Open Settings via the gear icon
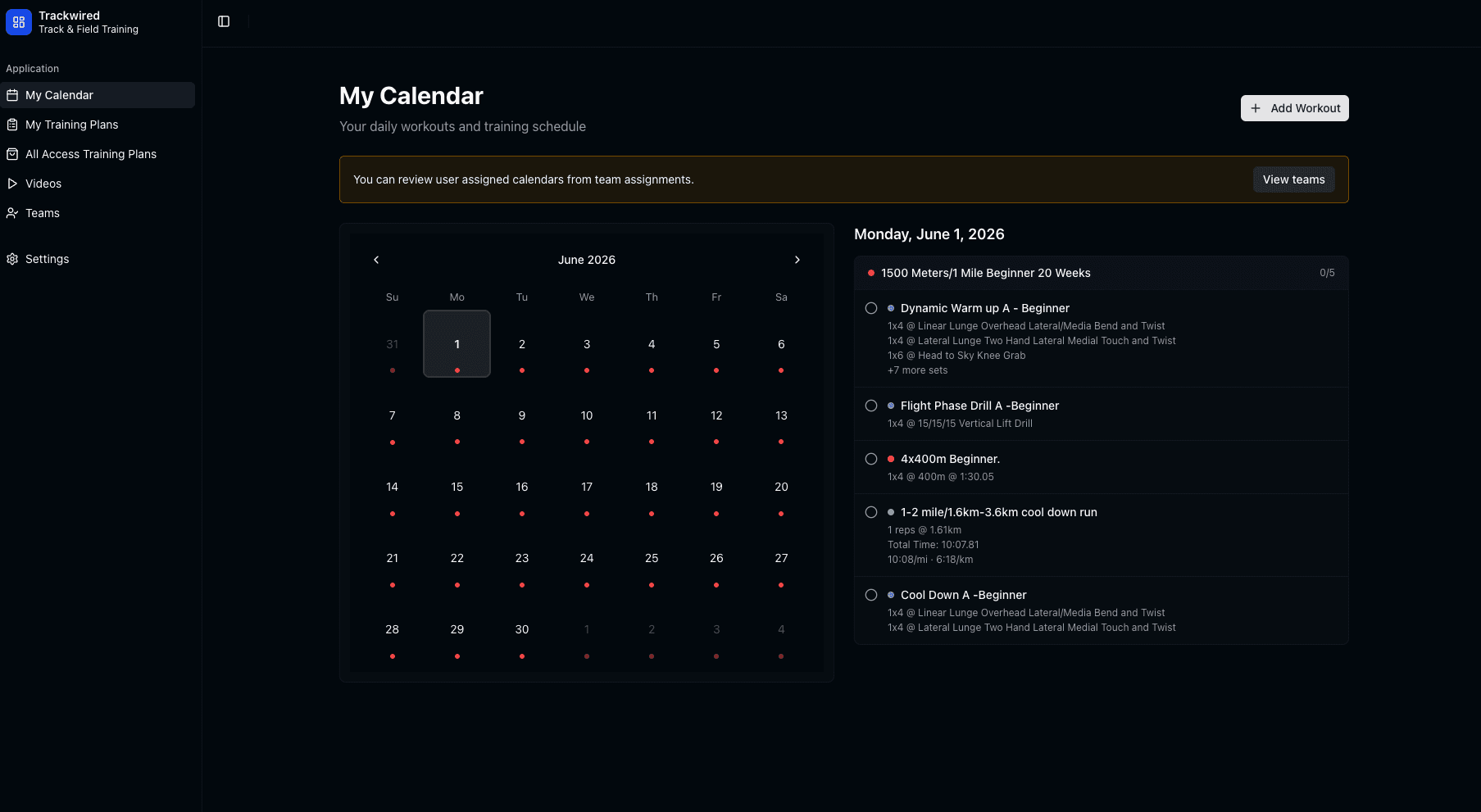 pyautogui.click(x=12, y=259)
